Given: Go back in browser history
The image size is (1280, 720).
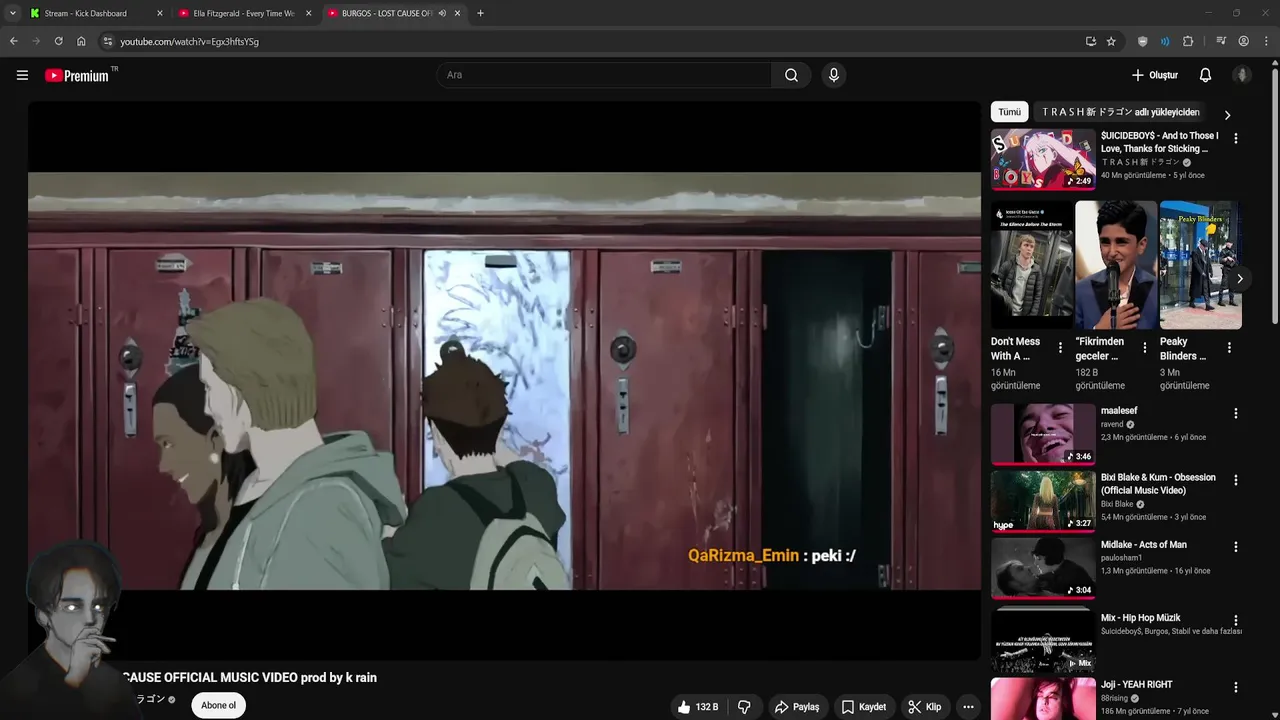Looking at the screenshot, I should click(x=13, y=41).
